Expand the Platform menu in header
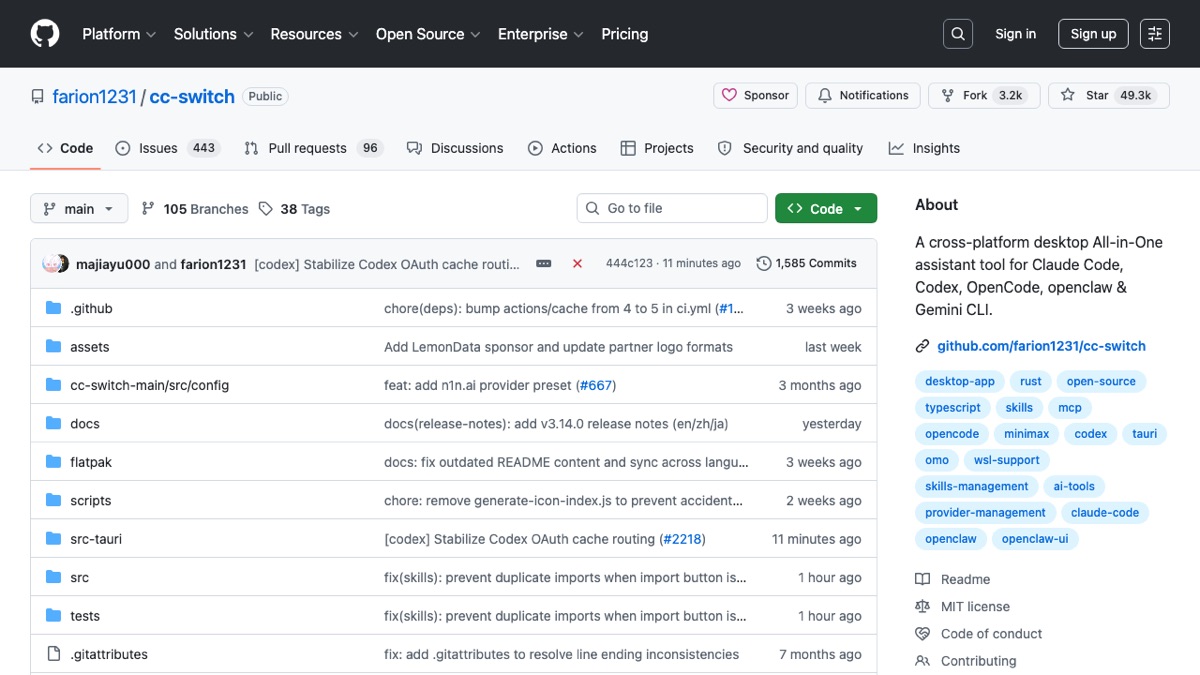 click(x=119, y=34)
